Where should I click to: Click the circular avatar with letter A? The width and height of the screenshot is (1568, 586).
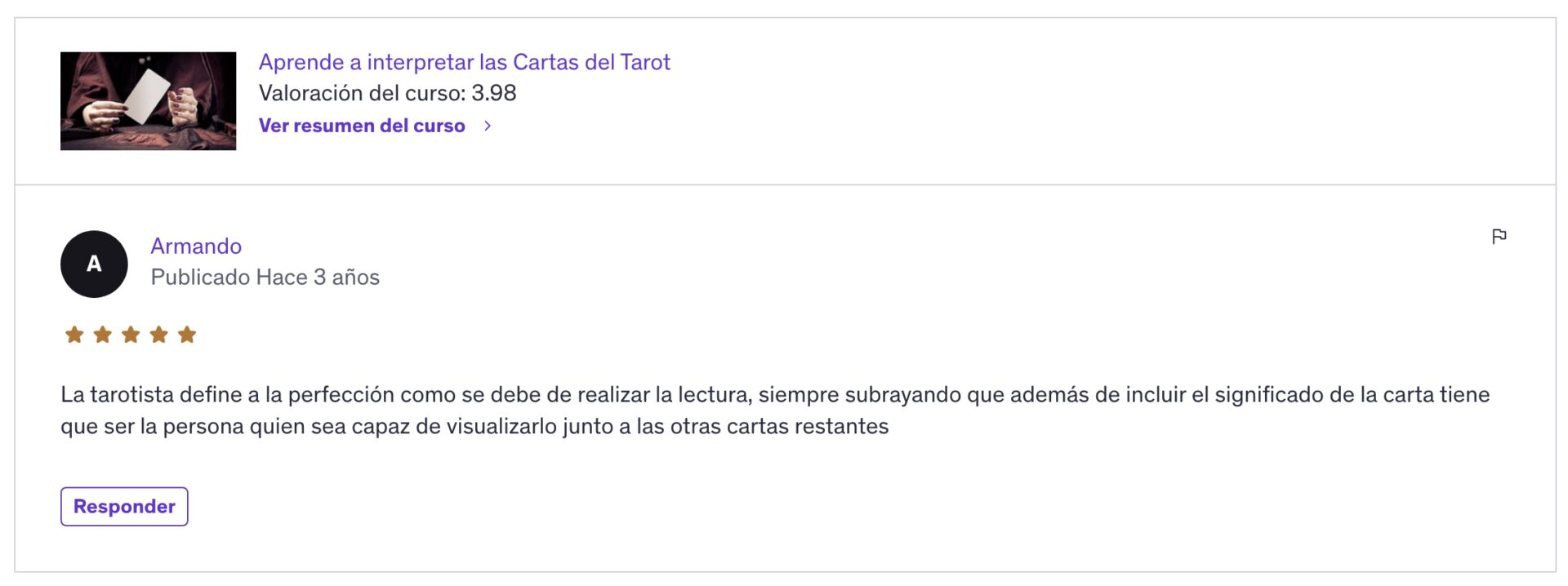coord(94,264)
